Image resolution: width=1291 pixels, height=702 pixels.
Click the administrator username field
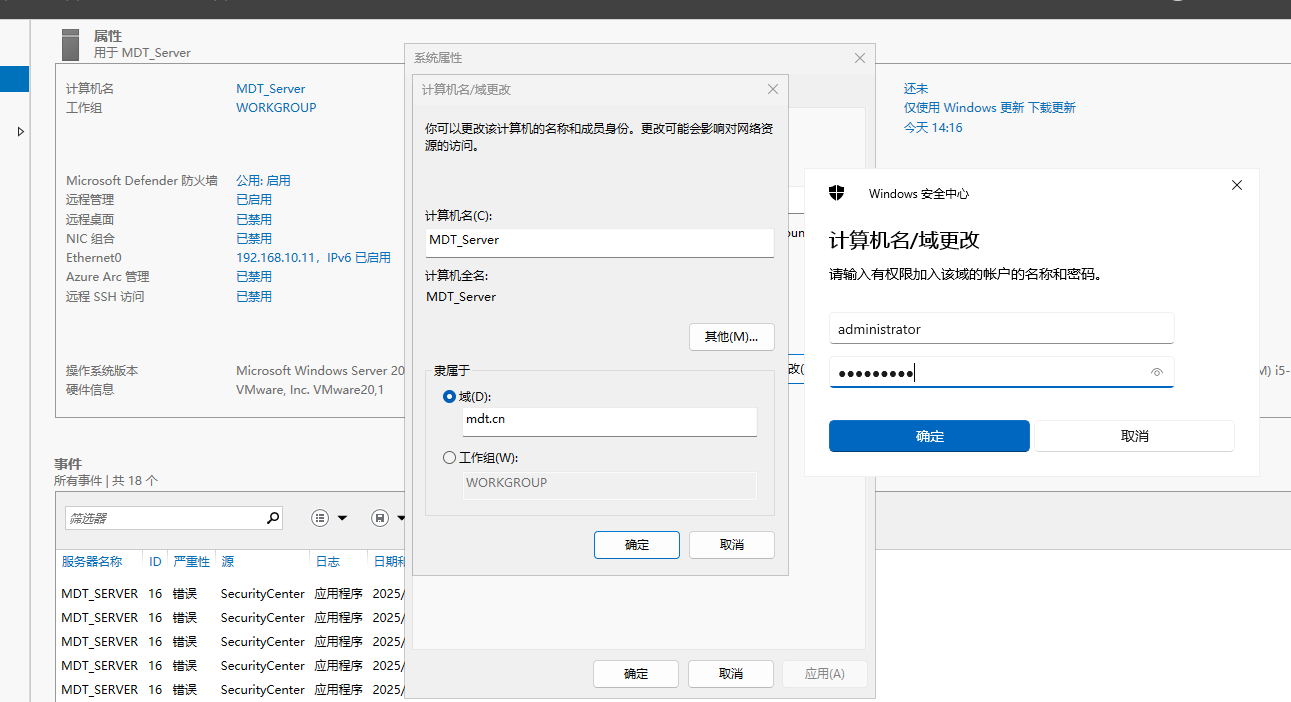1000,328
